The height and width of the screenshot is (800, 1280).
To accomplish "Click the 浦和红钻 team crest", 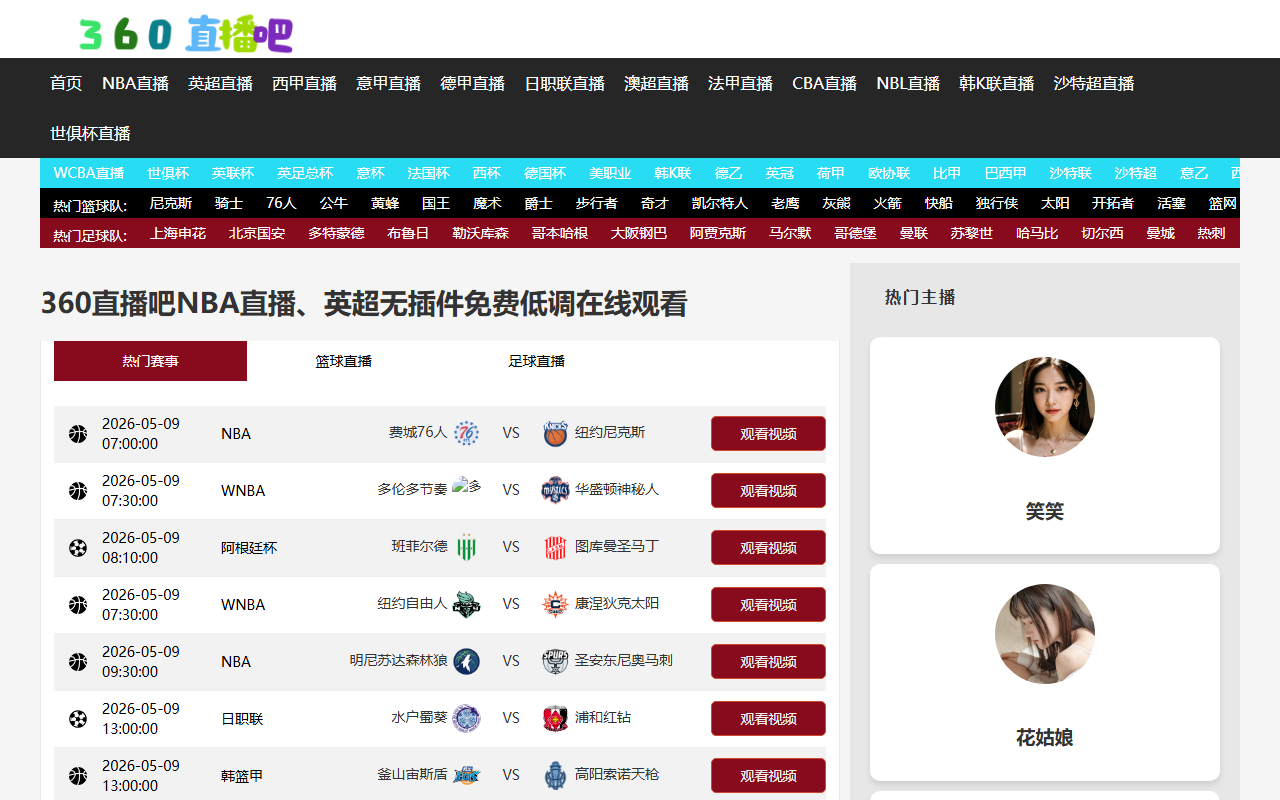I will 555,718.
